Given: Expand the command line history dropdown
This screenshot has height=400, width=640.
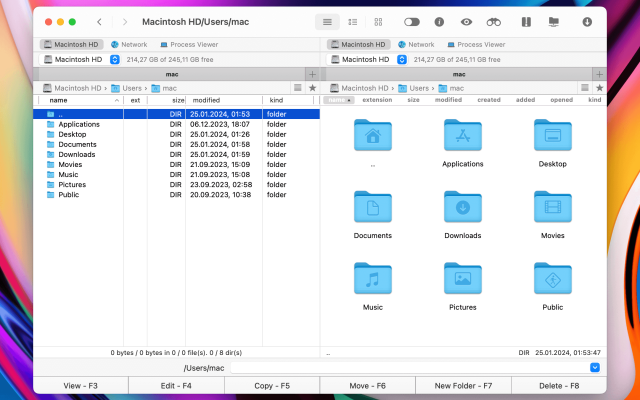Looking at the screenshot, I should 595,368.
